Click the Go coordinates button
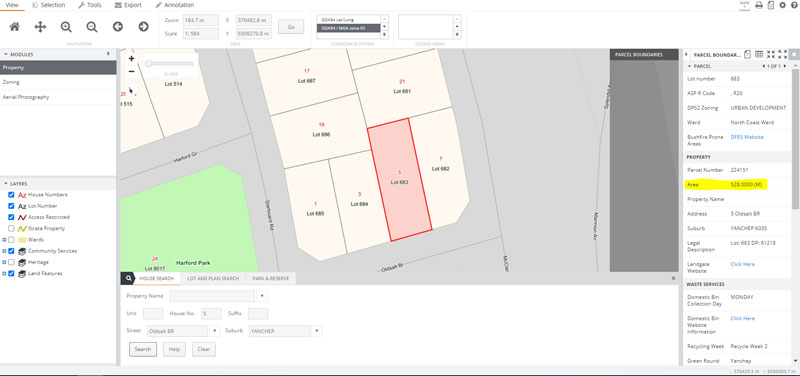Image resolution: width=800 pixels, height=376 pixels. tap(291, 27)
